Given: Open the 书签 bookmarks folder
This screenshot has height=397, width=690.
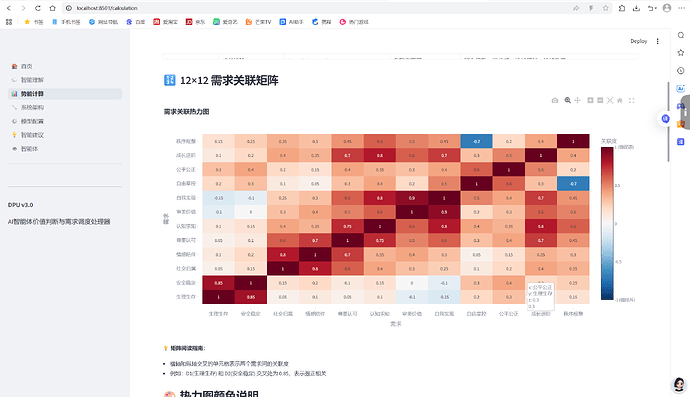Looking at the screenshot, I should tap(34, 22).
